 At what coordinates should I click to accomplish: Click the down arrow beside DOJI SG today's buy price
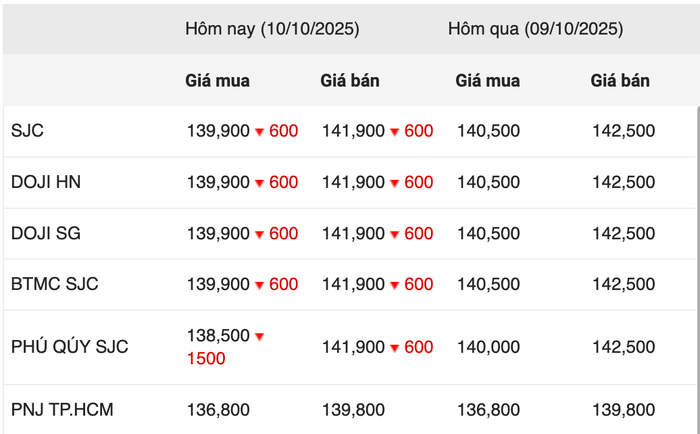coord(259,234)
